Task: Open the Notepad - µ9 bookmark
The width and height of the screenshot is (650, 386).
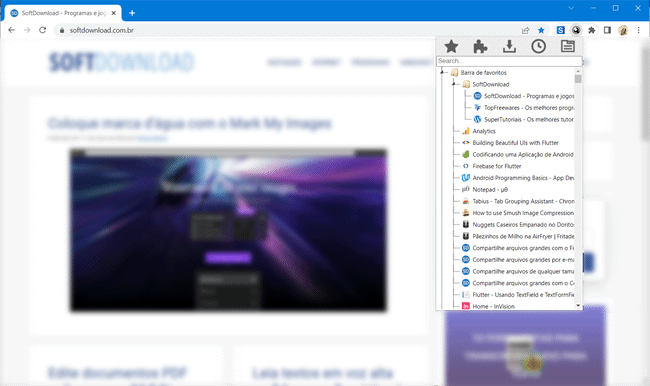Action: click(485, 189)
